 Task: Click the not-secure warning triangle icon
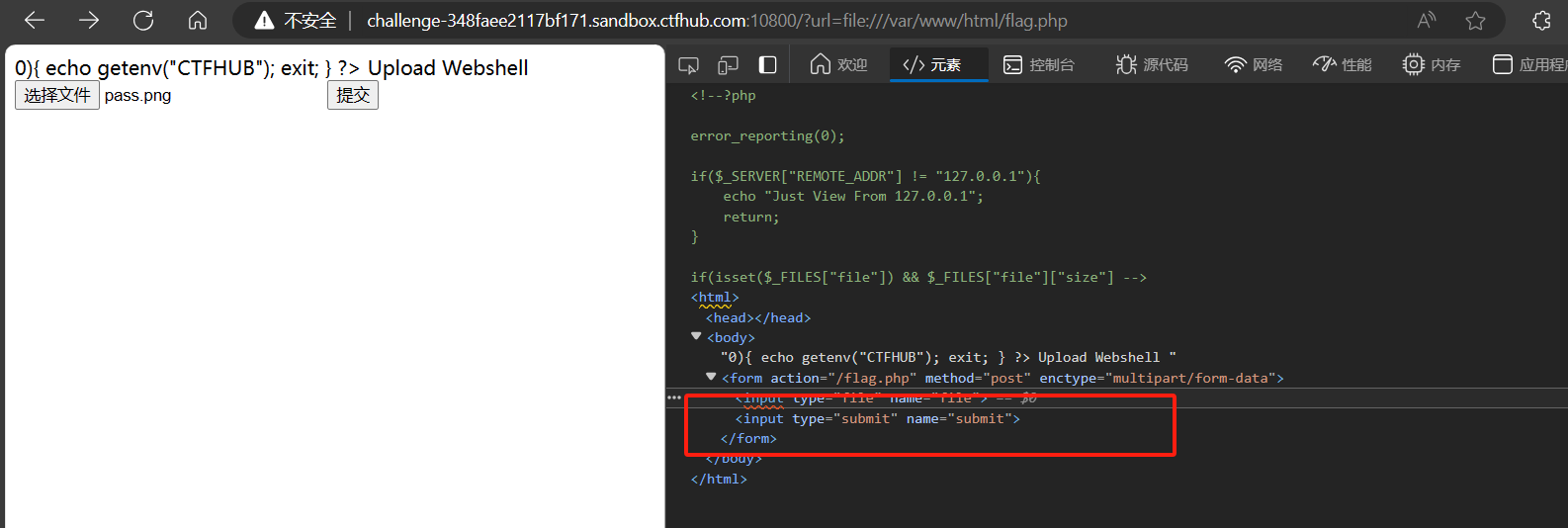tap(264, 21)
